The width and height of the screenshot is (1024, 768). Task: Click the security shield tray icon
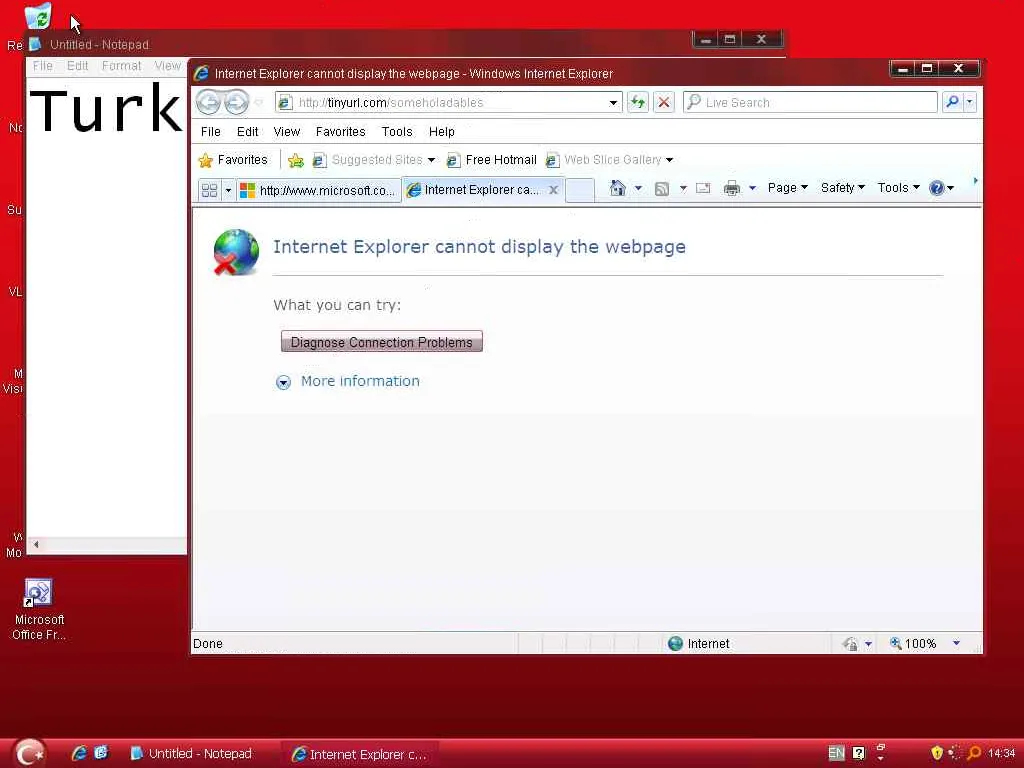coord(936,753)
